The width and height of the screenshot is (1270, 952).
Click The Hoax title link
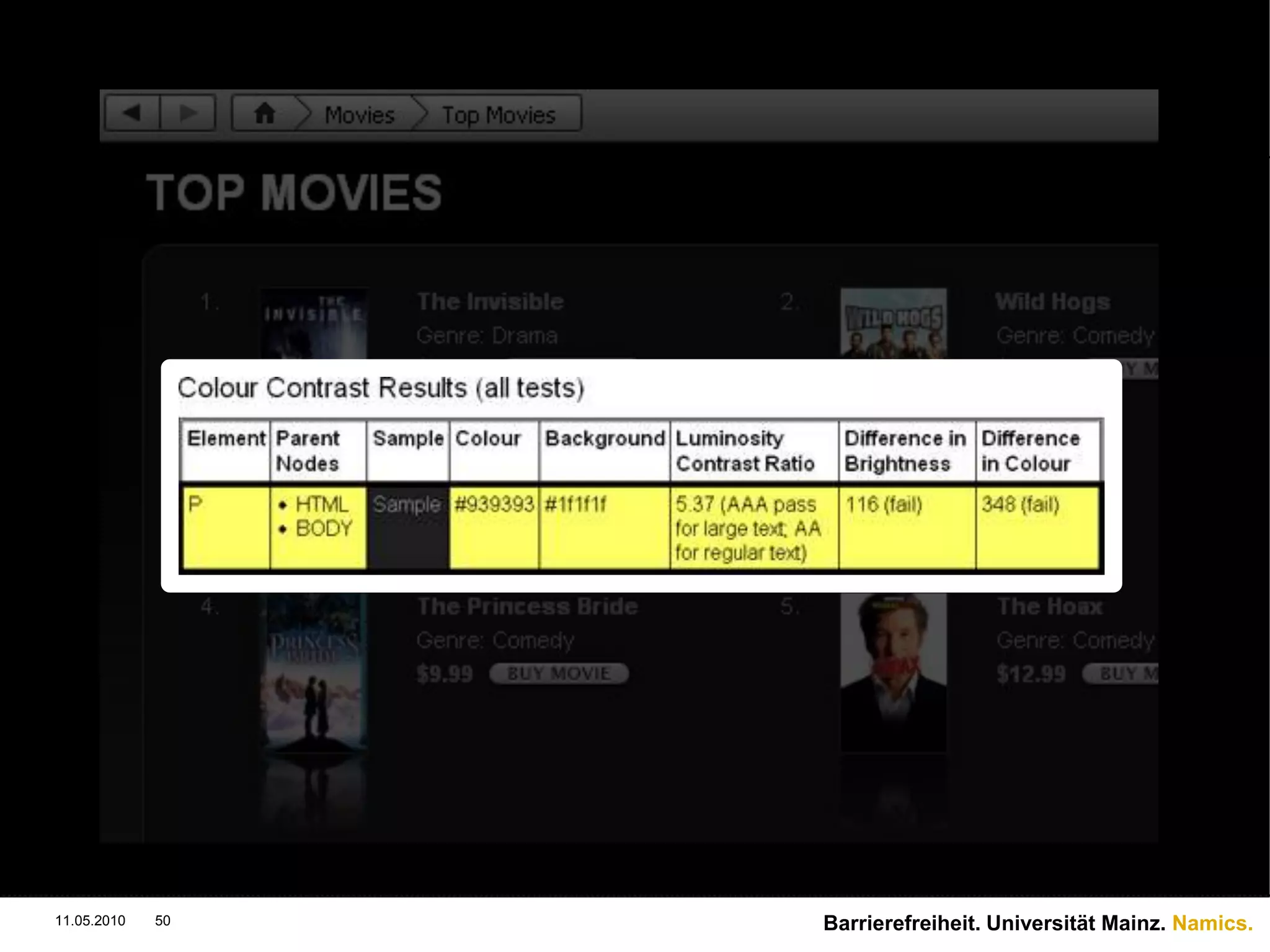tap(1050, 606)
